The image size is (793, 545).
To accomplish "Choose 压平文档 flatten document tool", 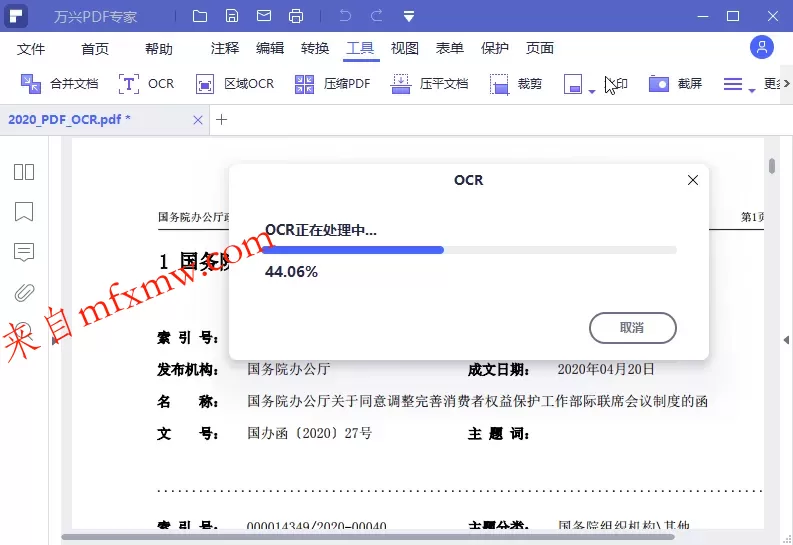I will pos(429,83).
